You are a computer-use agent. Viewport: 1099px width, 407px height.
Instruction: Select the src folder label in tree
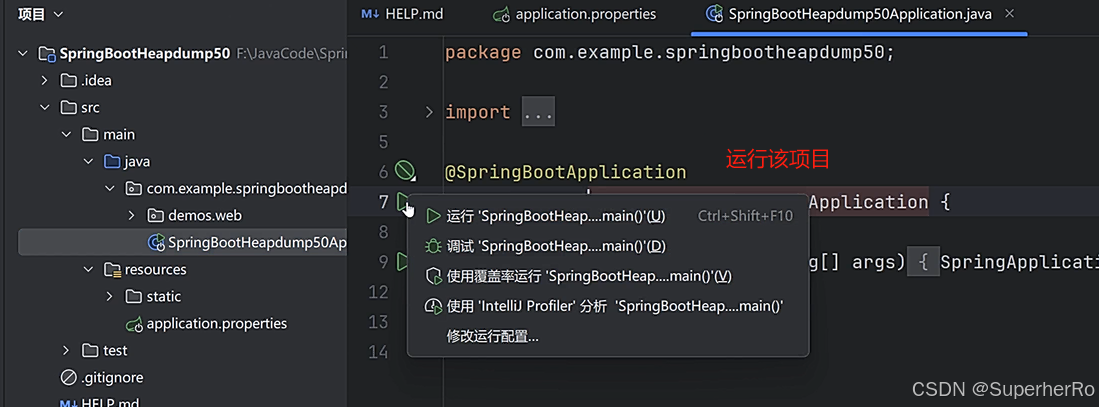click(90, 108)
